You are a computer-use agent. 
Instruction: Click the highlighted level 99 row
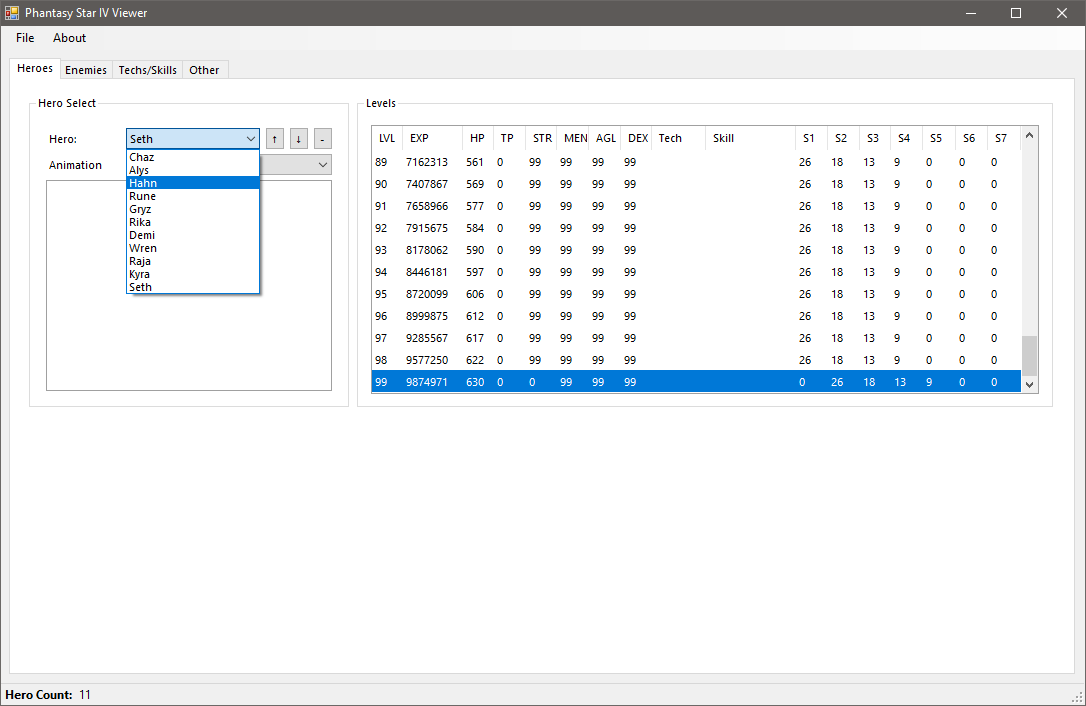[x=696, y=382]
